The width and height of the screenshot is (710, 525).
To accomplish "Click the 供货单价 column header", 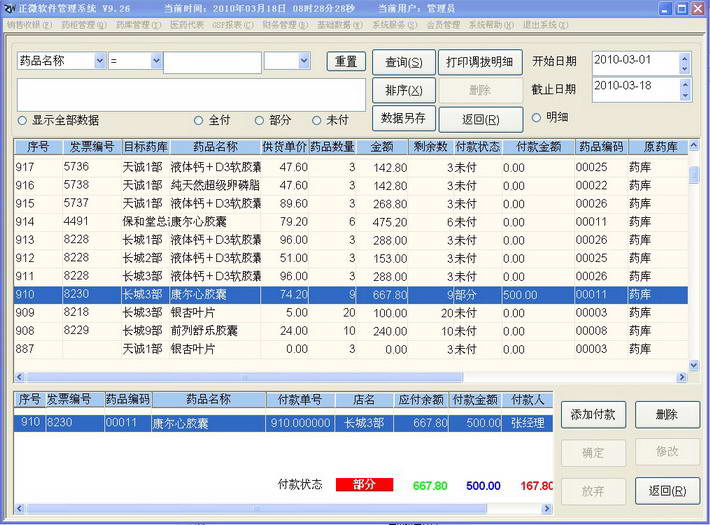I will click(284, 147).
